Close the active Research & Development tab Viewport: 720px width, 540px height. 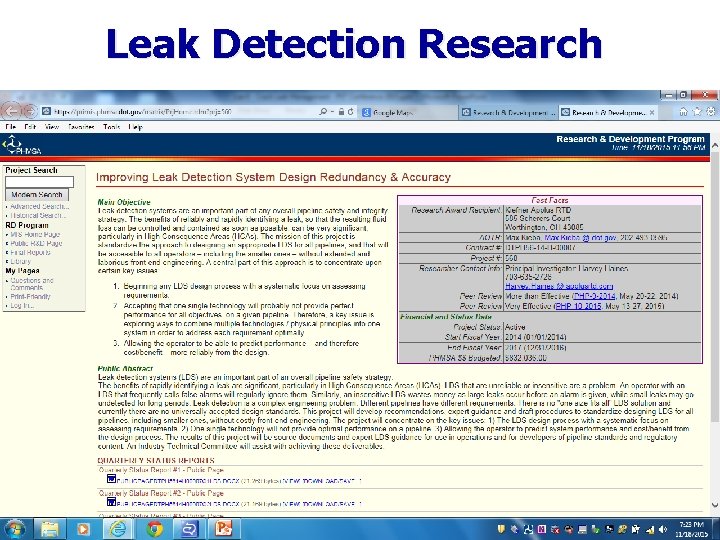coord(652,112)
